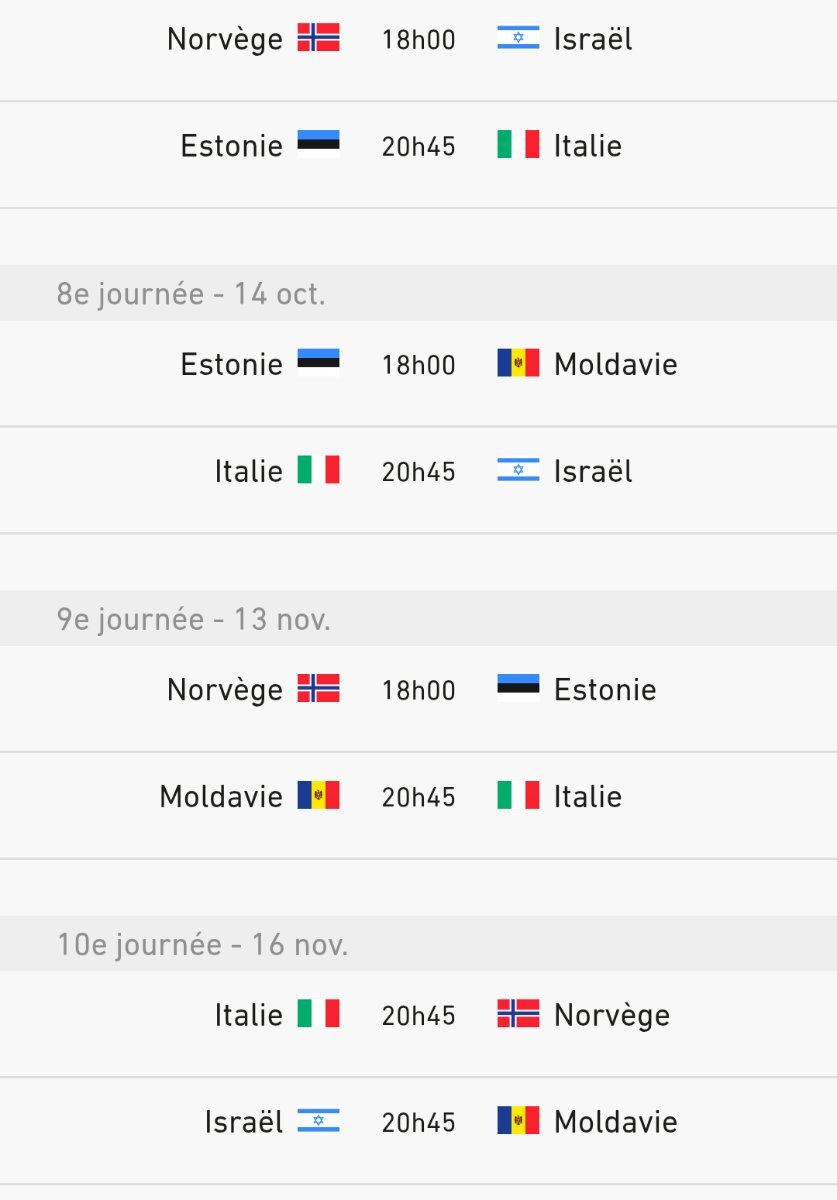
Task: Click Norway flag in Norvège–Israël match
Action: point(318,38)
